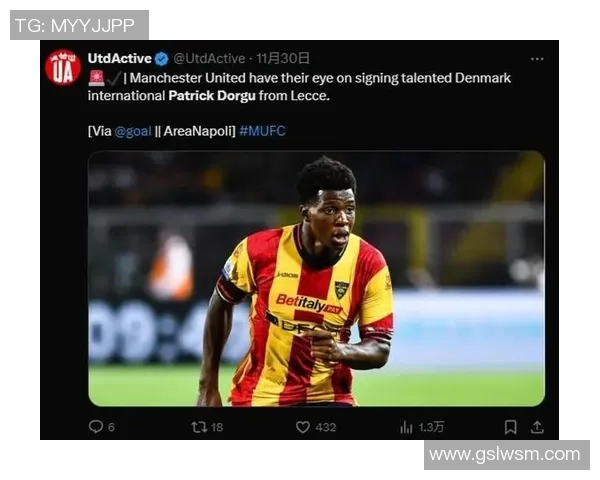
Task: Click the www.gslwsm.com watermark
Action: pyautogui.click(x=507, y=455)
